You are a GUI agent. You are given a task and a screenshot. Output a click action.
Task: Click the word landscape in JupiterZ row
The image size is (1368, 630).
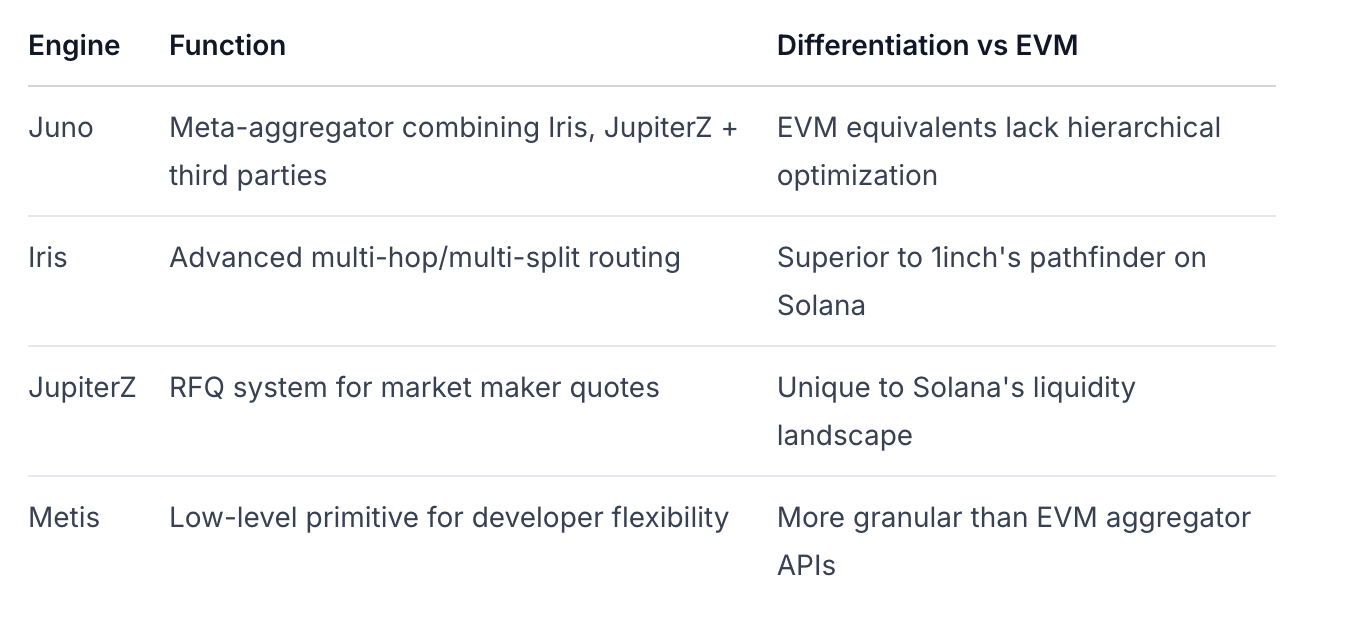tap(844, 436)
